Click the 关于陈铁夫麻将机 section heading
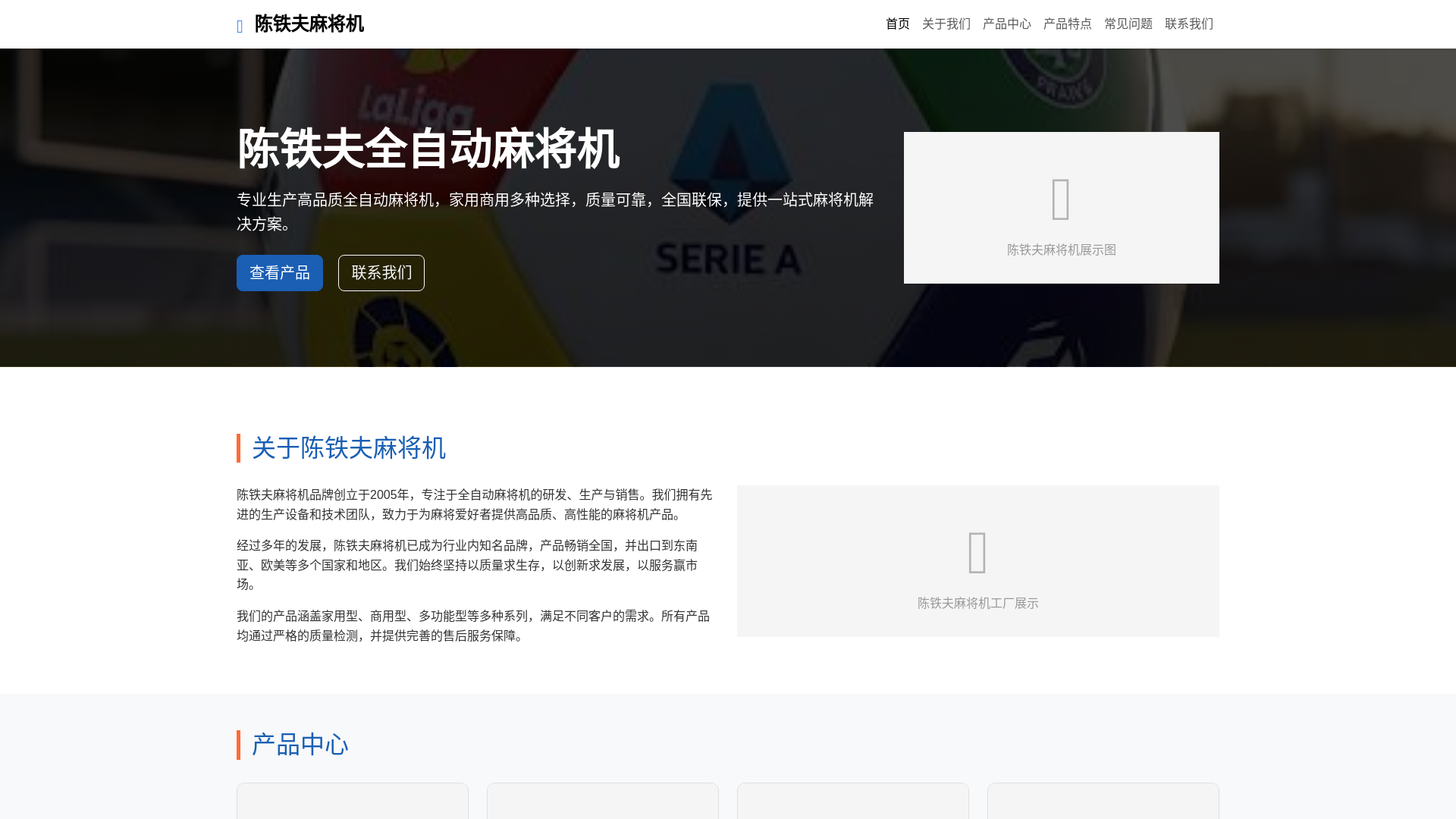This screenshot has width=1456, height=819. 349,448
